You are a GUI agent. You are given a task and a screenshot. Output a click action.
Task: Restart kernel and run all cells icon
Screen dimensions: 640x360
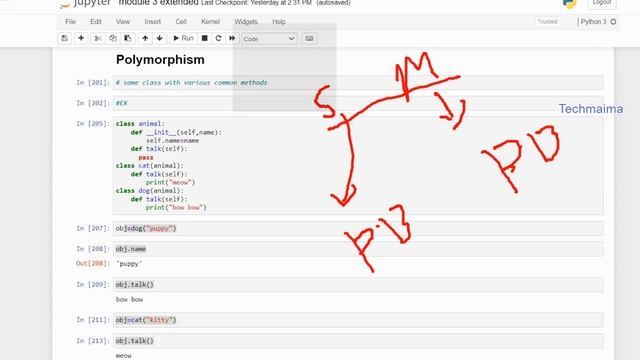click(x=232, y=38)
